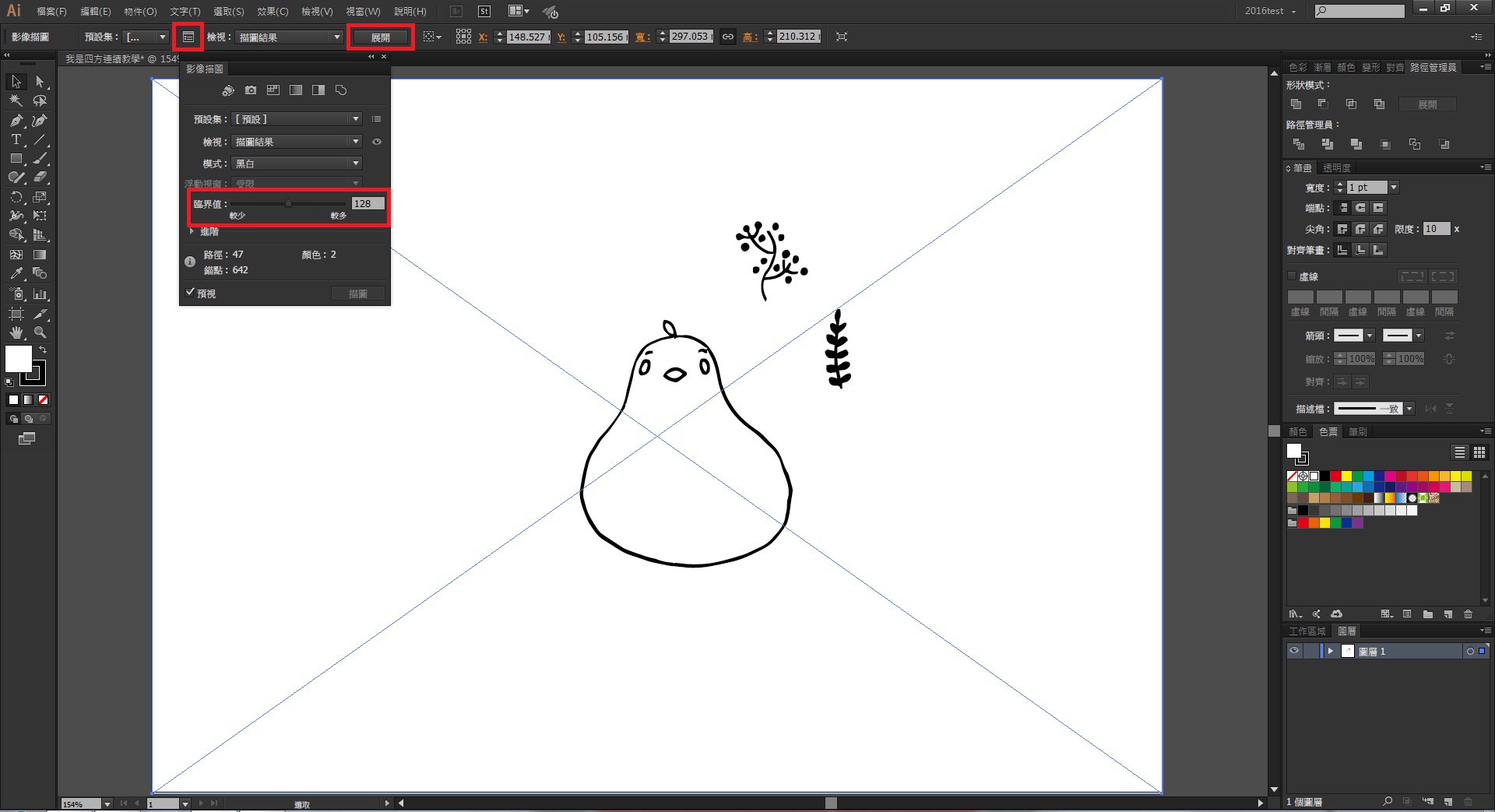The height and width of the screenshot is (812, 1495).
Task: Click the 臨界值 value field showing 128
Action: click(367, 204)
